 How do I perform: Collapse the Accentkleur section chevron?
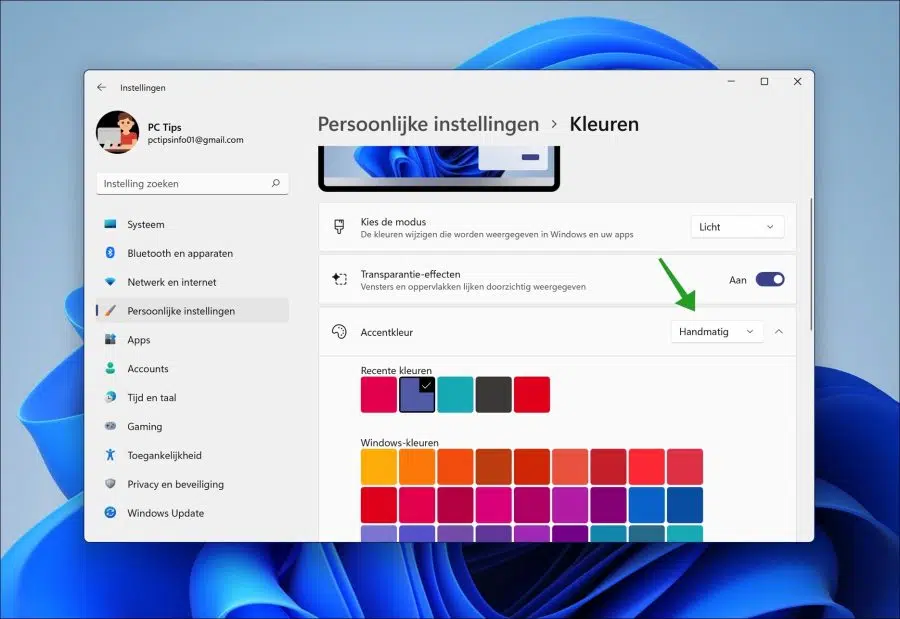click(x=779, y=331)
